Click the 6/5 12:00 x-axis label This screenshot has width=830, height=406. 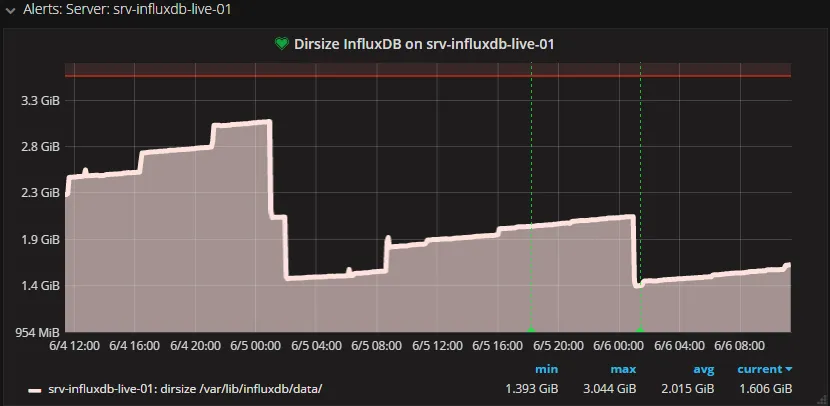(437, 346)
